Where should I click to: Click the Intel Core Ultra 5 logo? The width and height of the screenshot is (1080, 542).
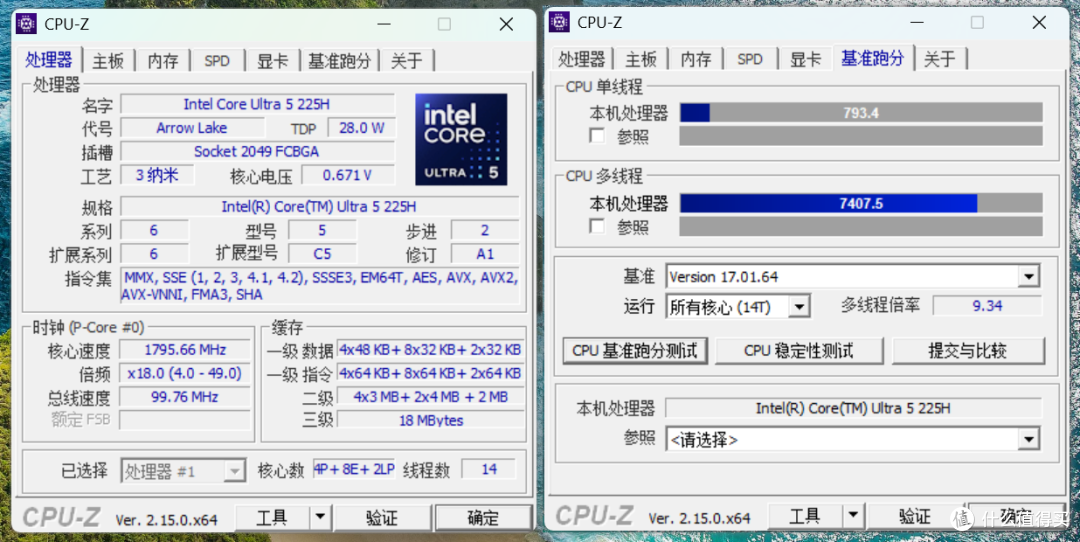(461, 139)
